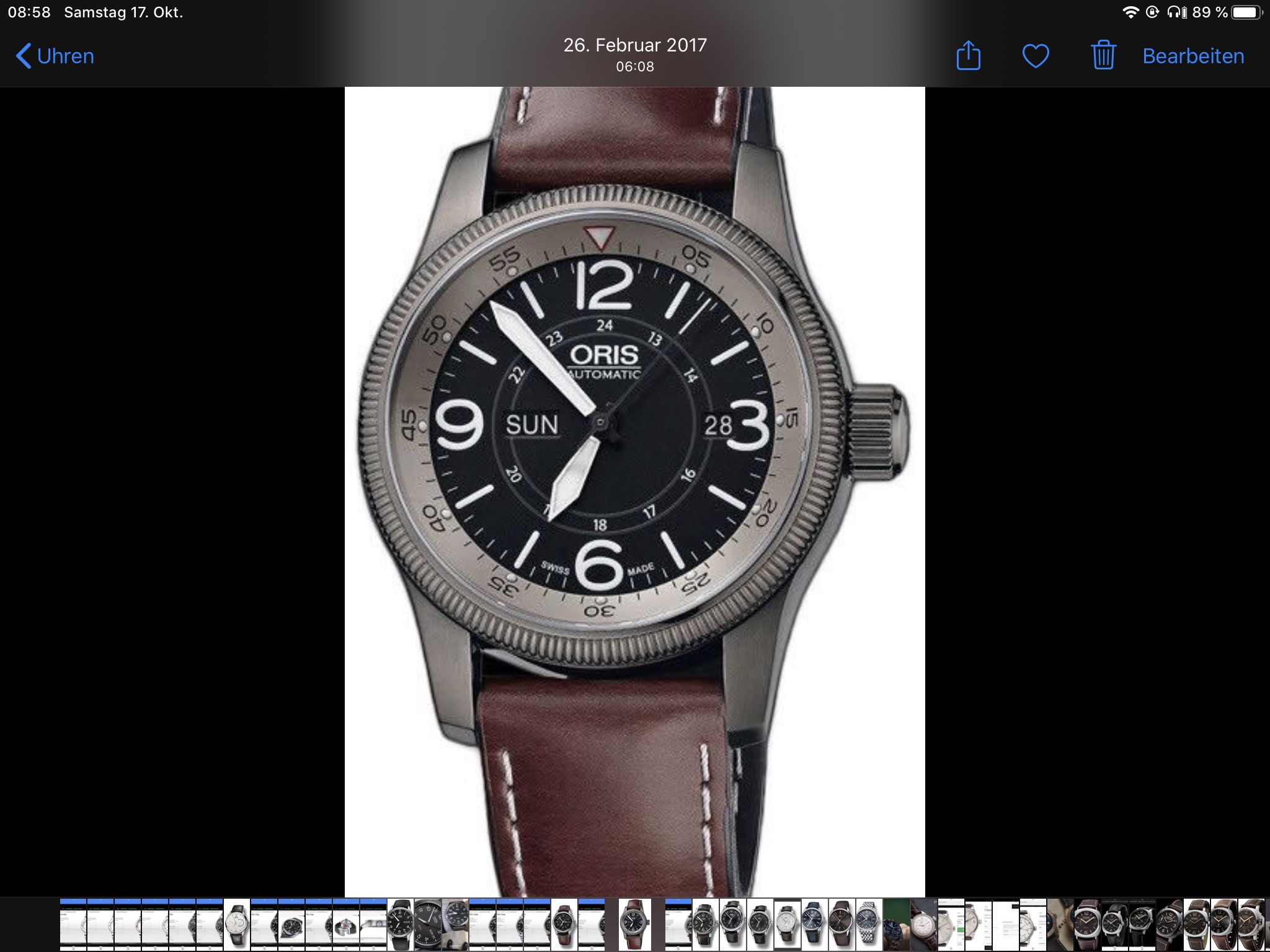The image size is (1270, 952).
Task: Tap the battery indicator icon
Action: pyautogui.click(x=1246, y=12)
